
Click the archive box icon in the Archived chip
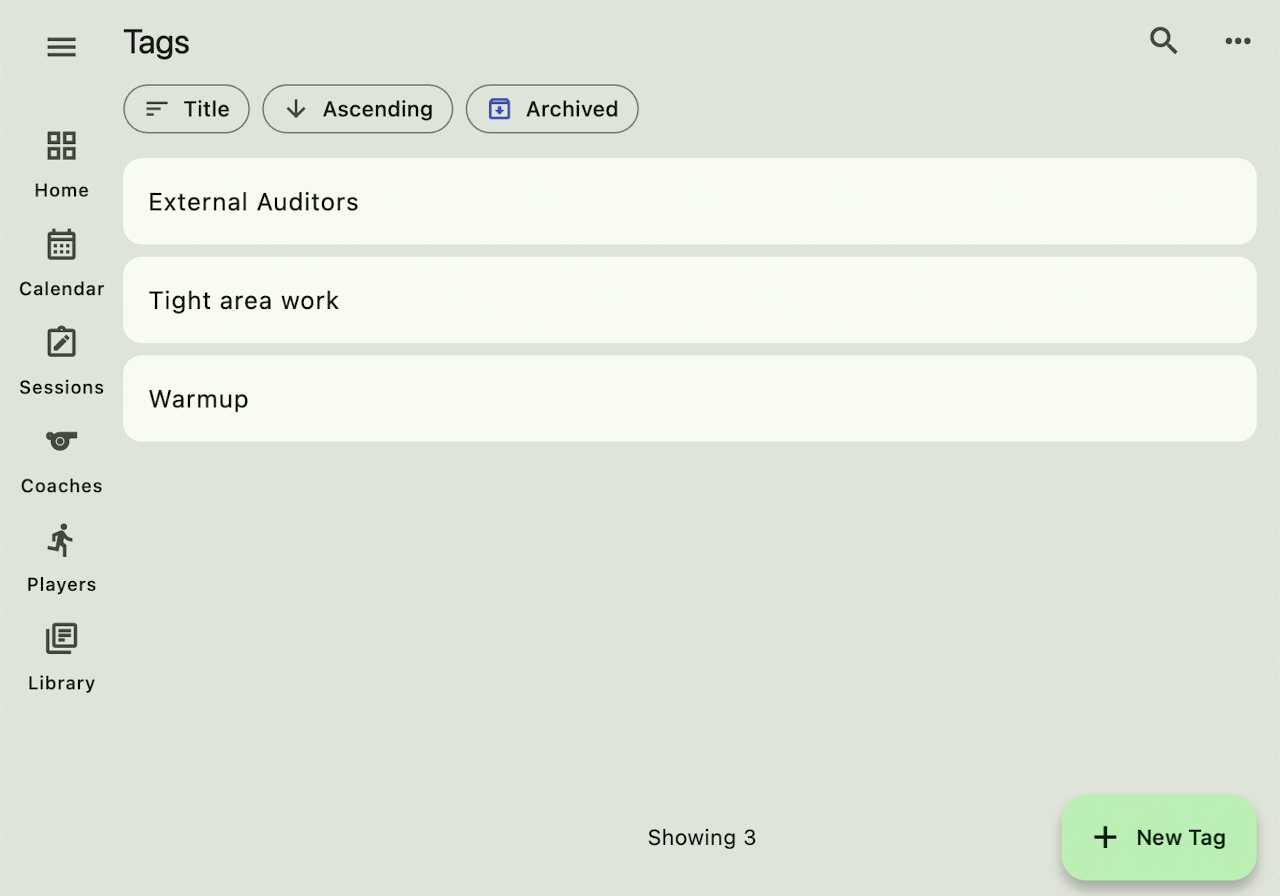[x=499, y=109]
